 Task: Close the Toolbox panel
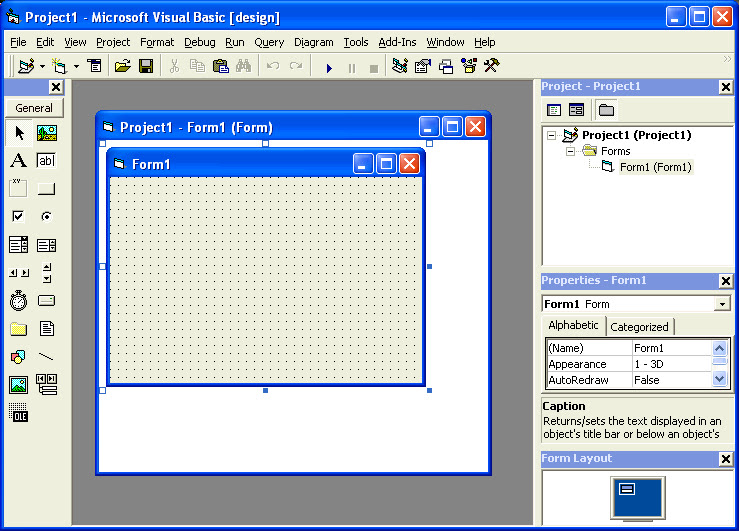point(56,87)
